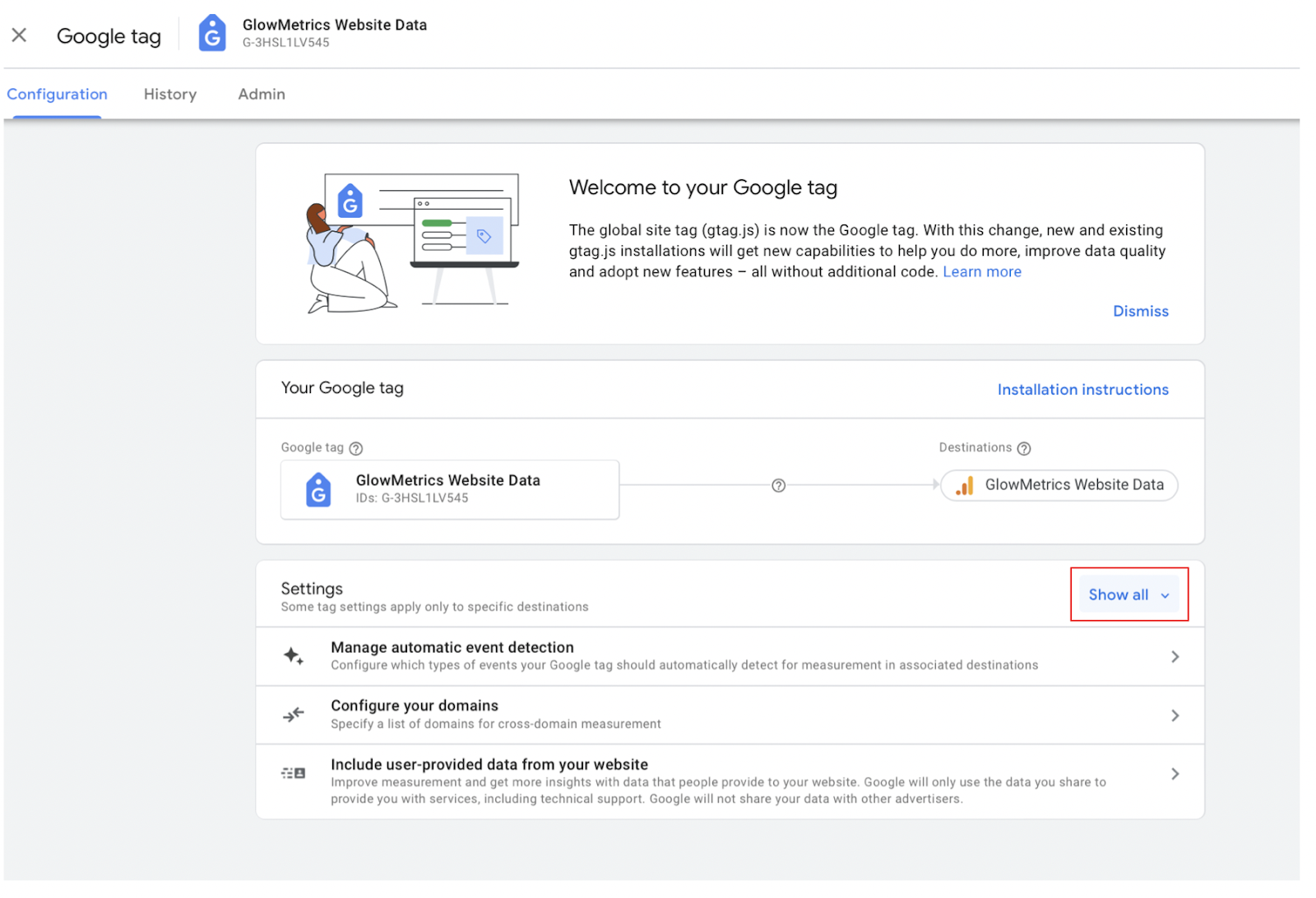Click the Analytics bar chart icon
1316x898 pixels.
[x=965, y=486]
